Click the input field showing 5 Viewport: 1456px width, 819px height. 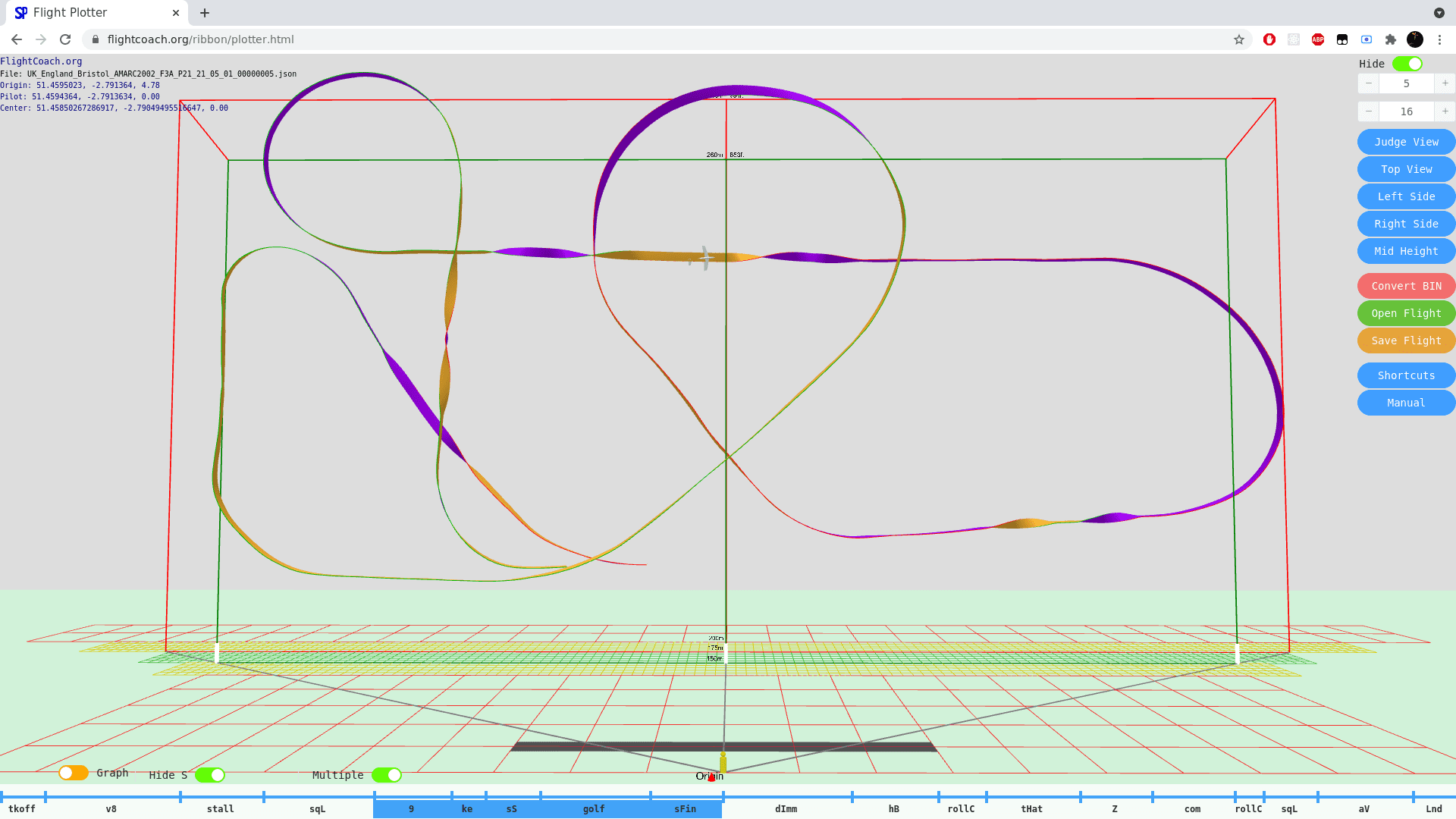tap(1407, 83)
